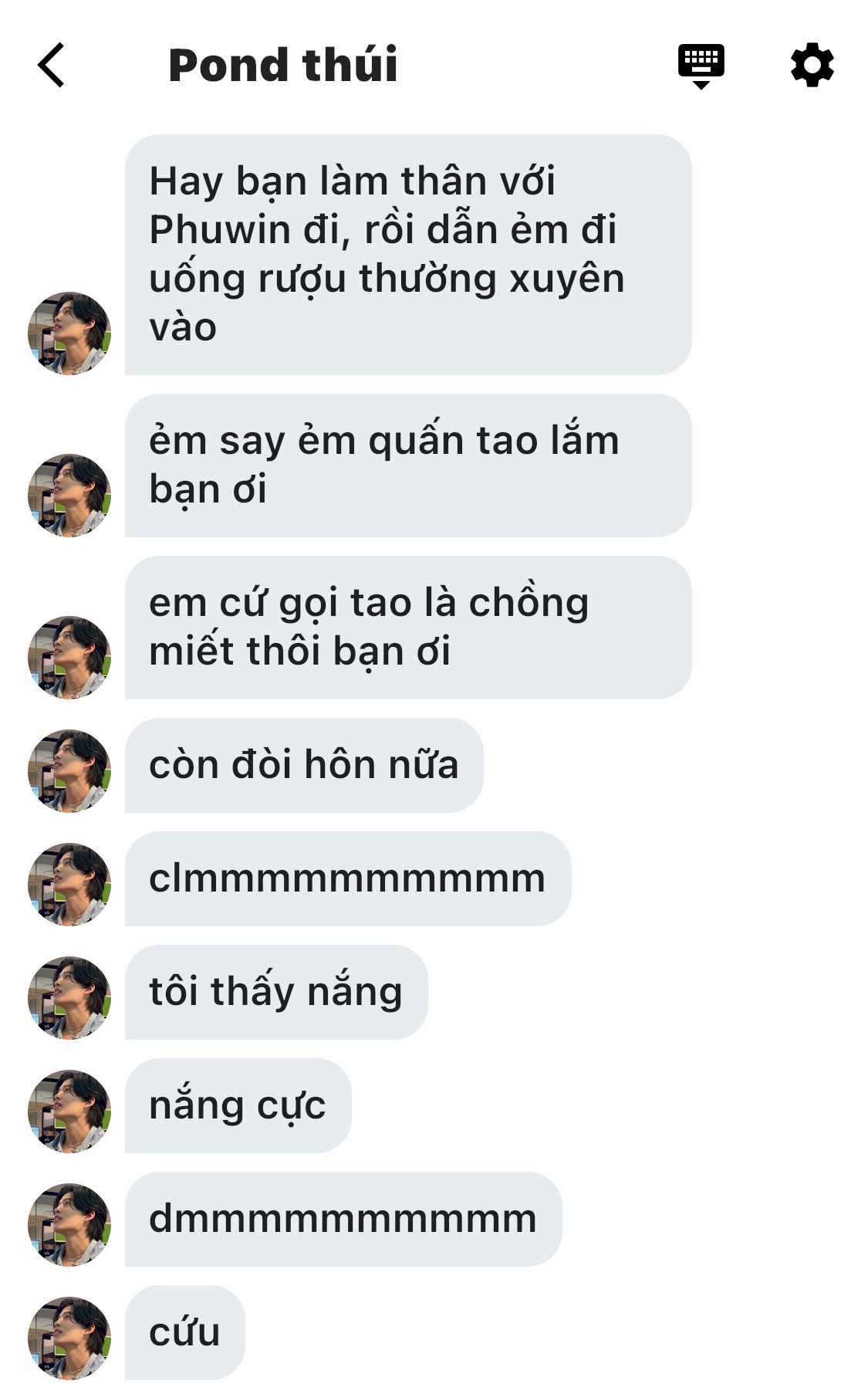Select the 'còn đòi hôn nữa' bubble

point(304,765)
